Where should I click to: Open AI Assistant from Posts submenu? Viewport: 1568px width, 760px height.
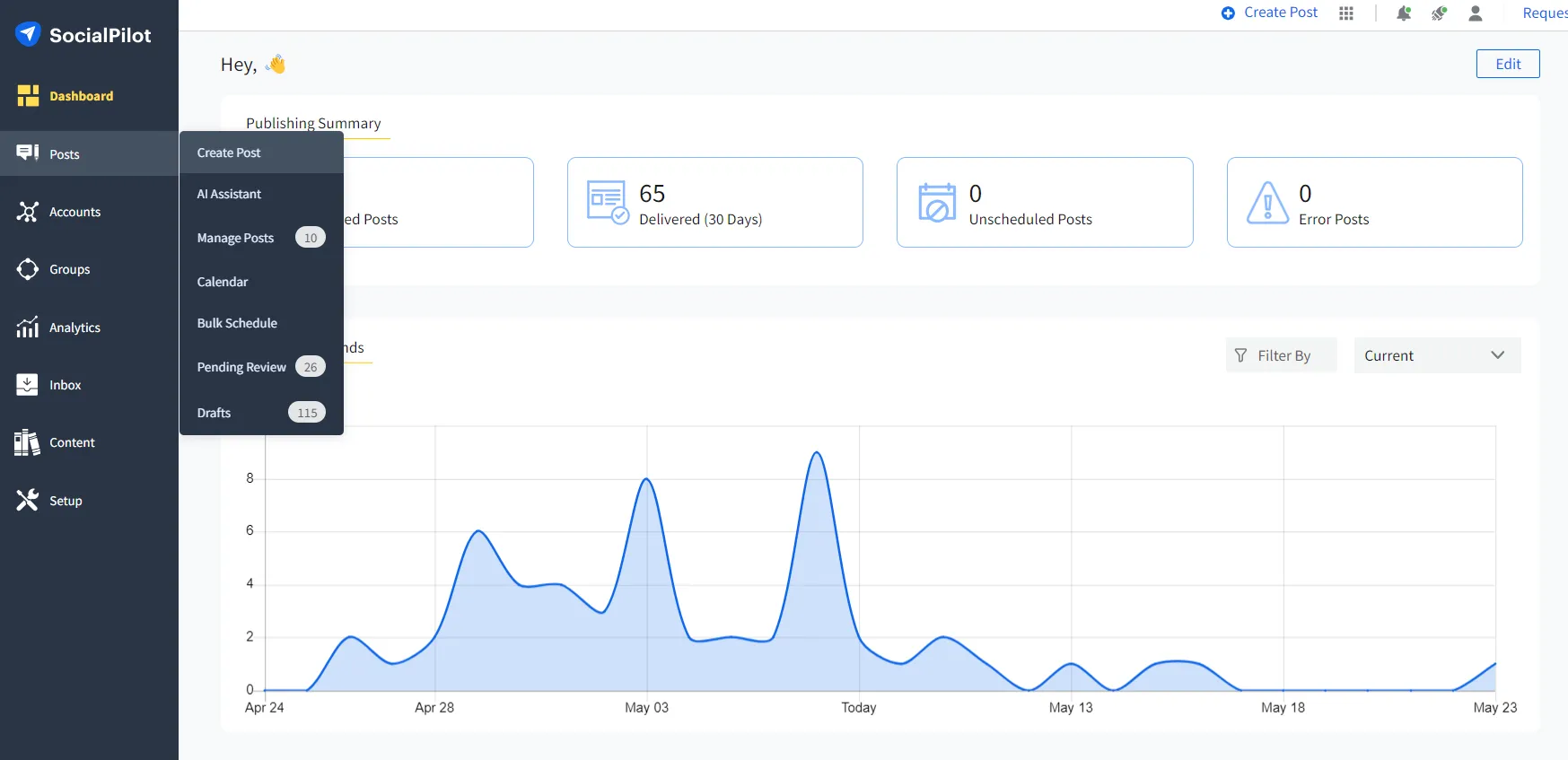[x=229, y=194]
